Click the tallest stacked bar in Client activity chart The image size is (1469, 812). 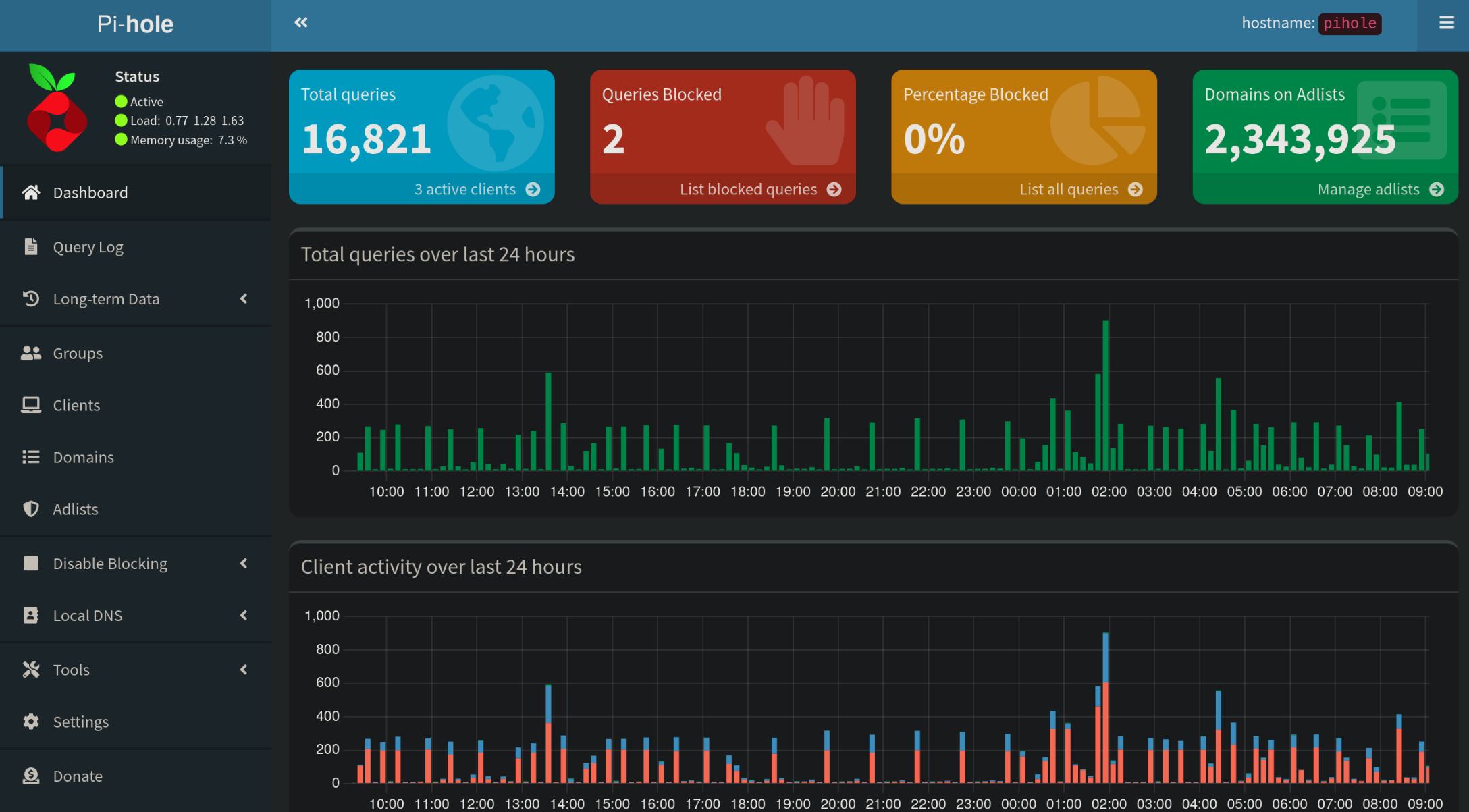click(1105, 707)
